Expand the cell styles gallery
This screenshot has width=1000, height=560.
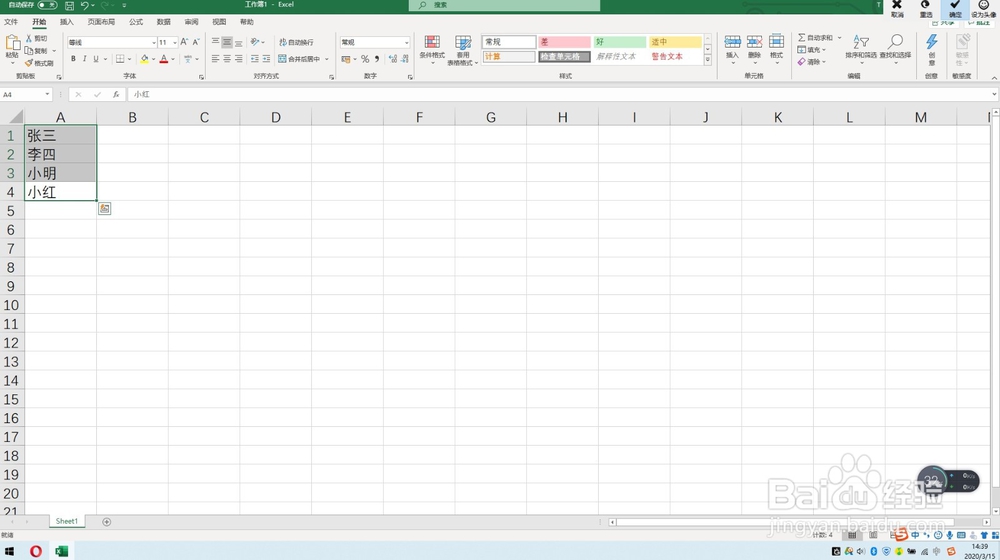(x=707, y=60)
